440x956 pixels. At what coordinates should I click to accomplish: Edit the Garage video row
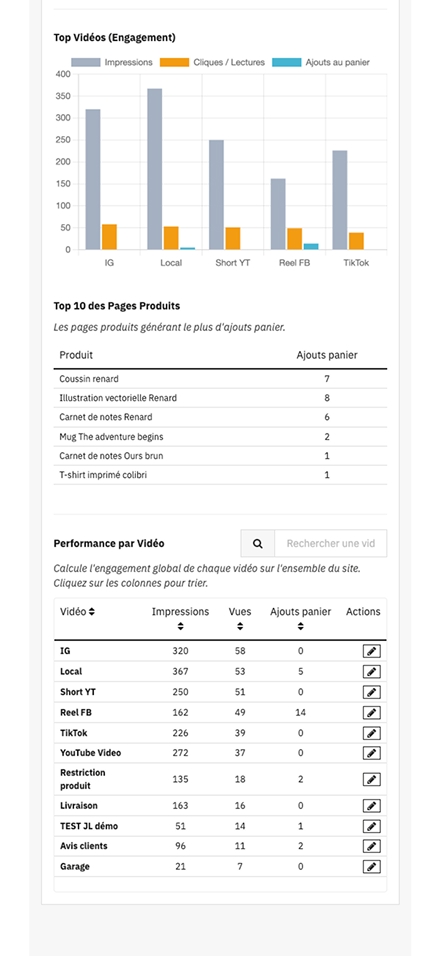pyautogui.click(x=371, y=866)
